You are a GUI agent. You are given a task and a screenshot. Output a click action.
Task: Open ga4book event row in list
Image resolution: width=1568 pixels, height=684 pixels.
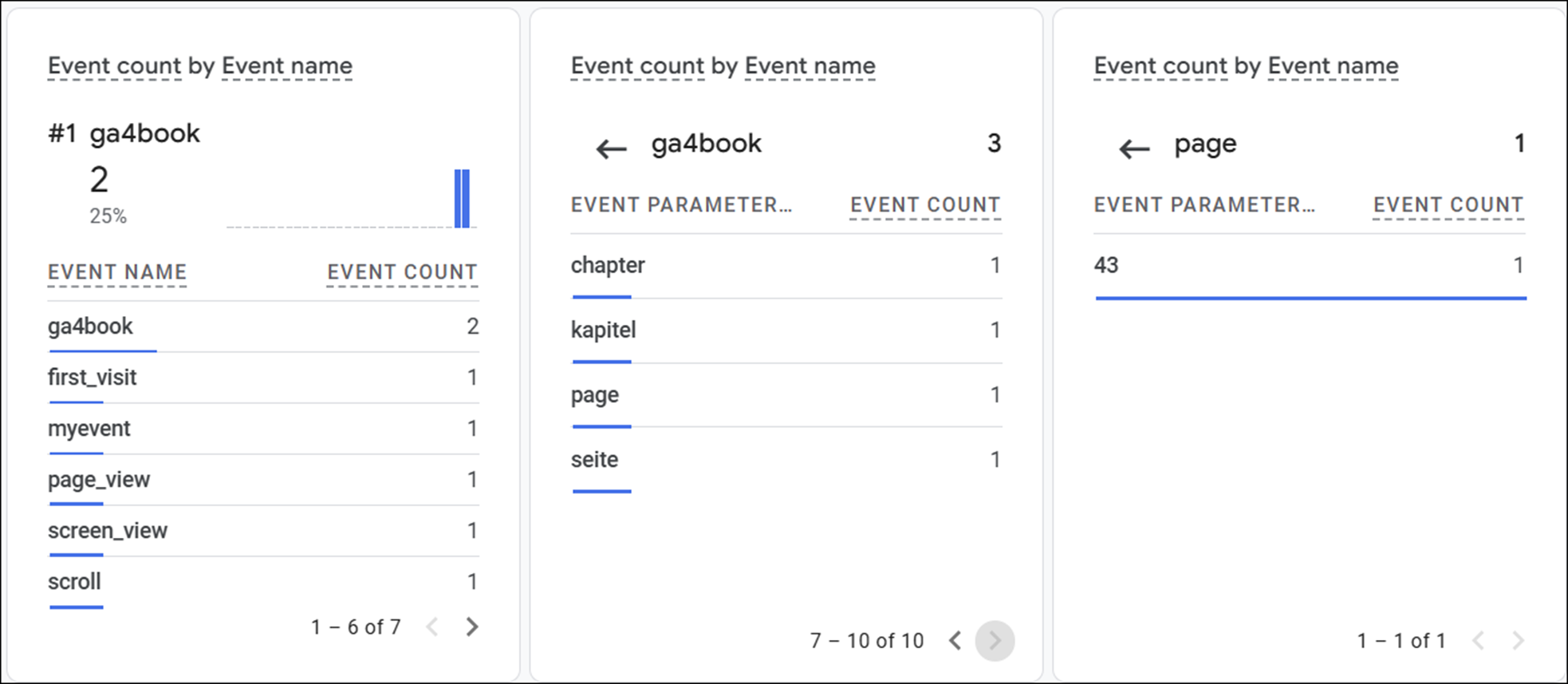(x=263, y=326)
